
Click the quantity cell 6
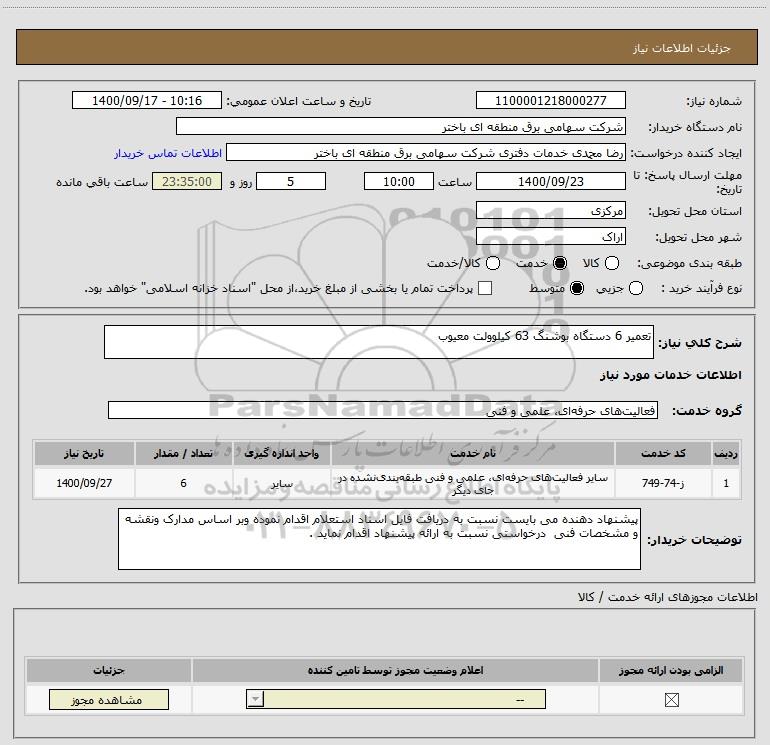(184, 483)
